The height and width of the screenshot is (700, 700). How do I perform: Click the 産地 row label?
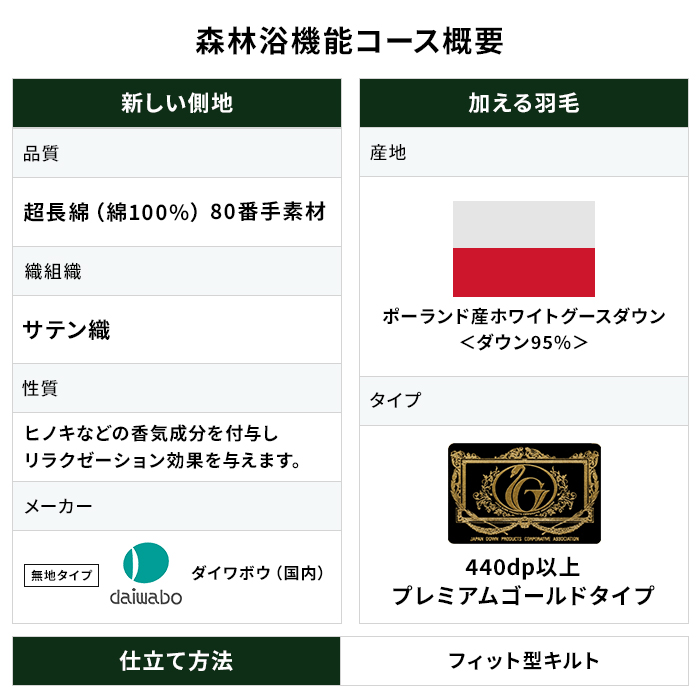point(388,153)
